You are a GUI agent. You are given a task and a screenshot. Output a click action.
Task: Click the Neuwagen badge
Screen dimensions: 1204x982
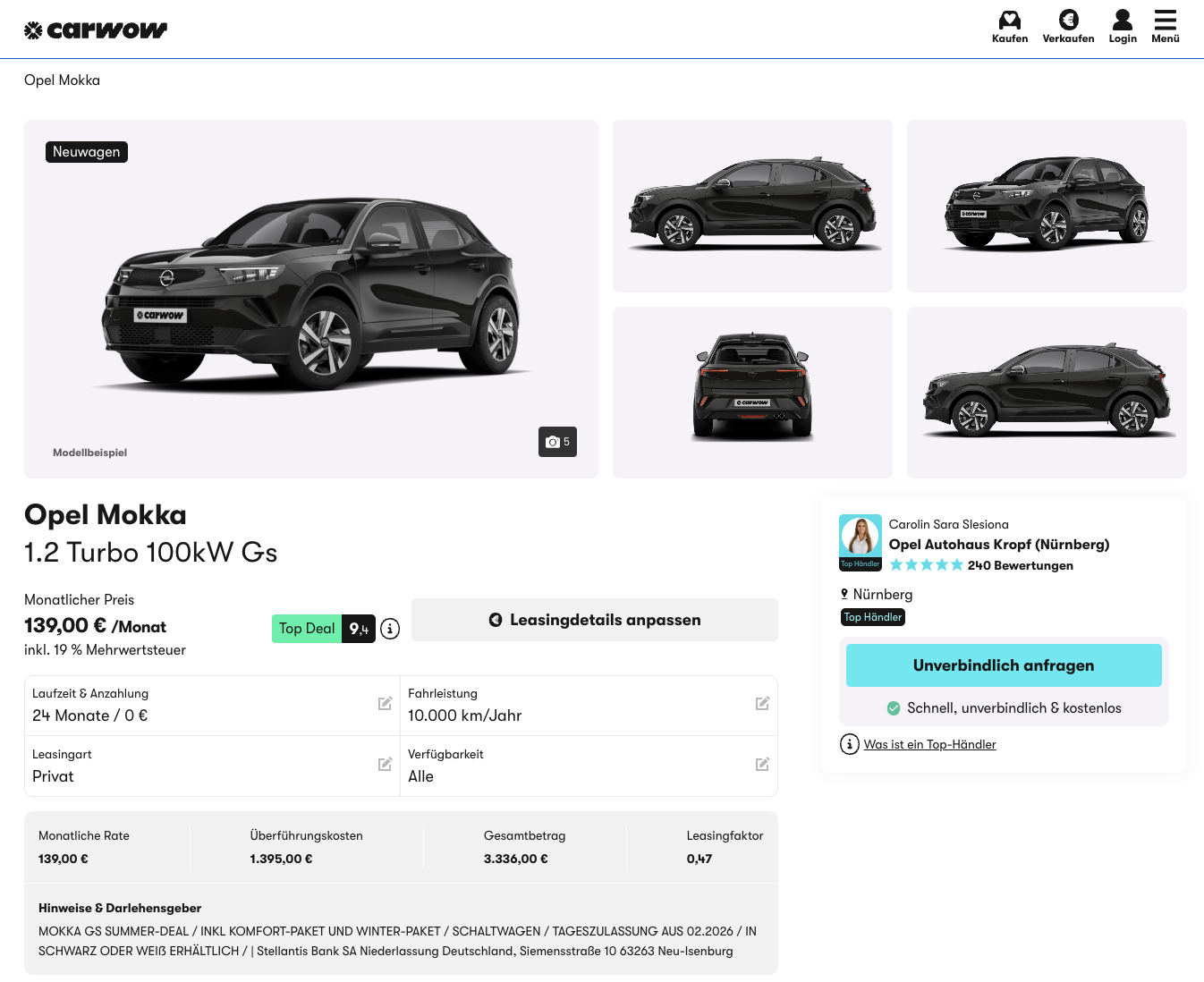pos(87,152)
